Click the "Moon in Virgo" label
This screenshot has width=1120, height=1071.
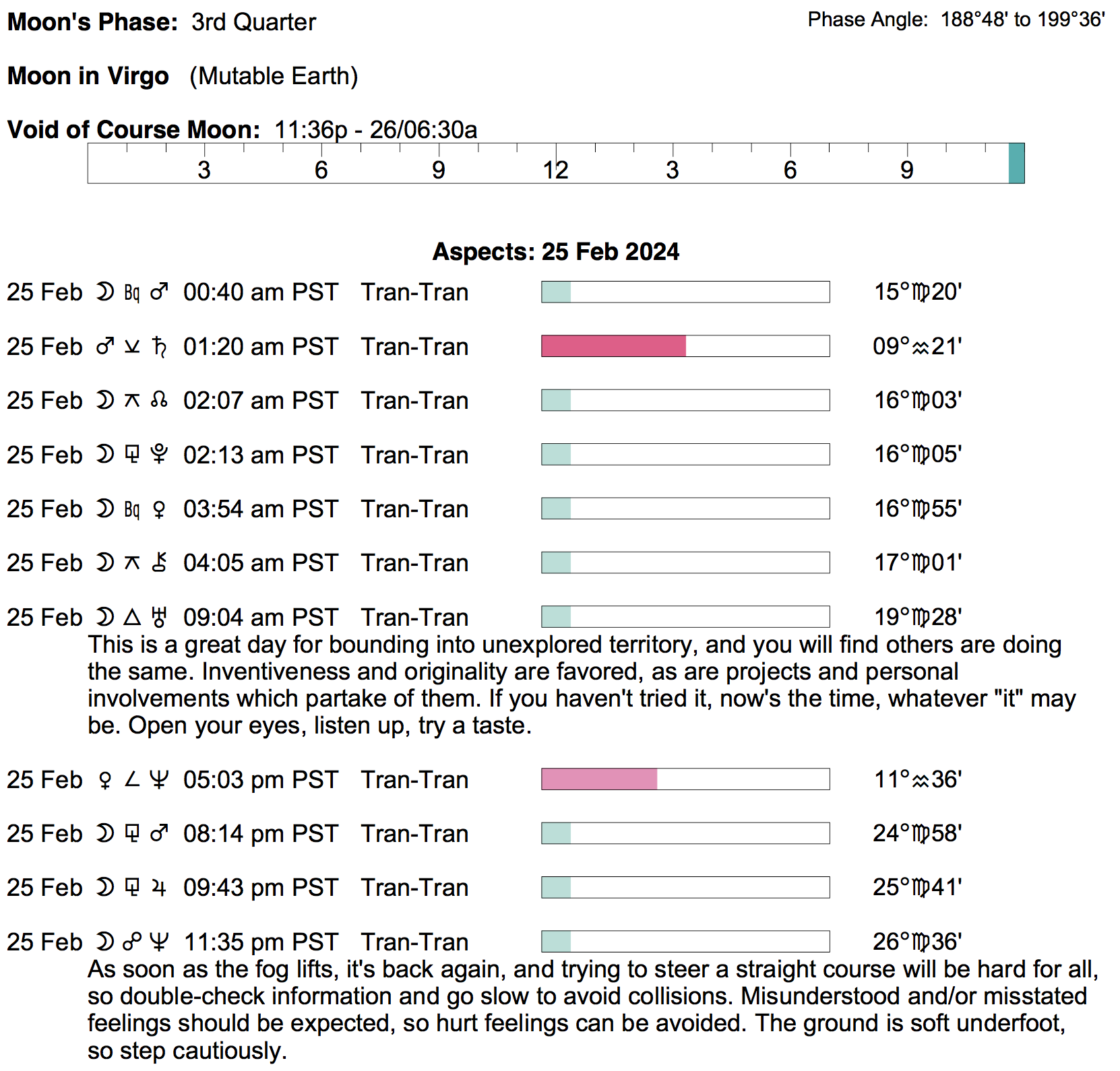pos(88,76)
